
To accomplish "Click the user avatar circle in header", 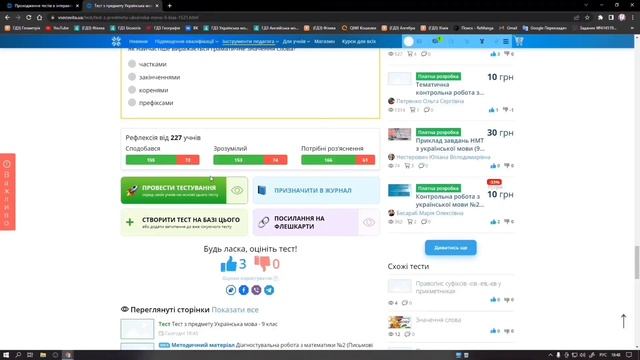I will coord(409,41).
